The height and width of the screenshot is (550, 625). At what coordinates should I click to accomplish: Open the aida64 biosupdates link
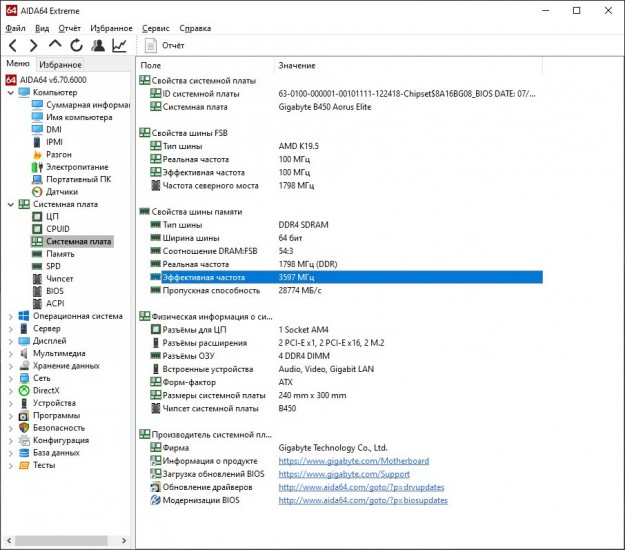coord(361,500)
